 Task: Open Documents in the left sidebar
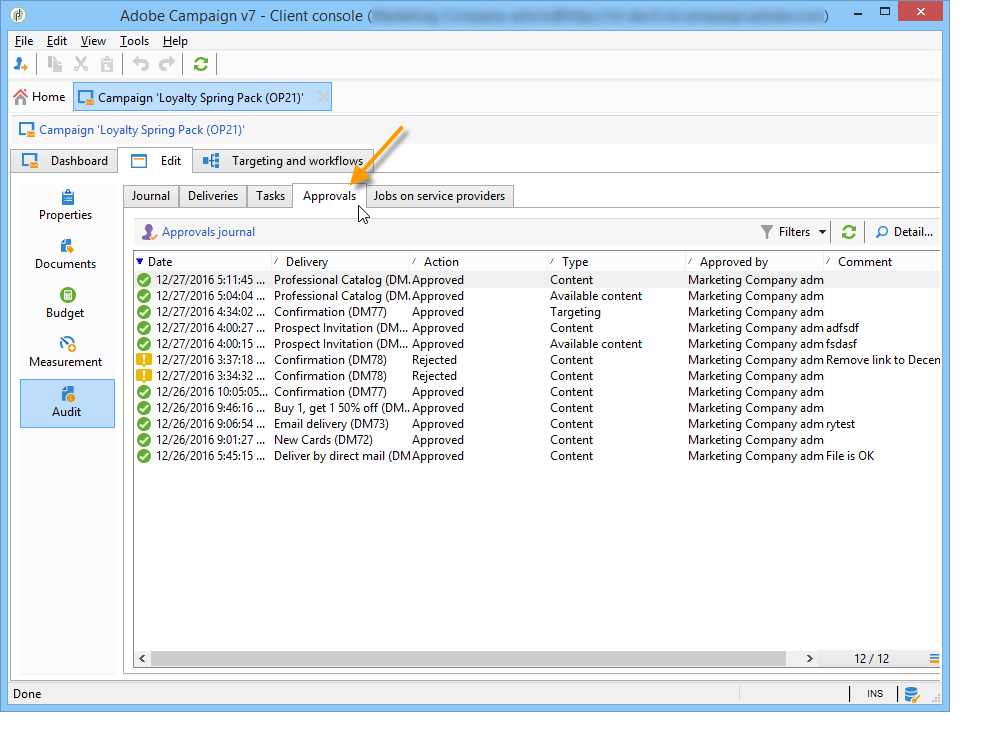tap(66, 254)
